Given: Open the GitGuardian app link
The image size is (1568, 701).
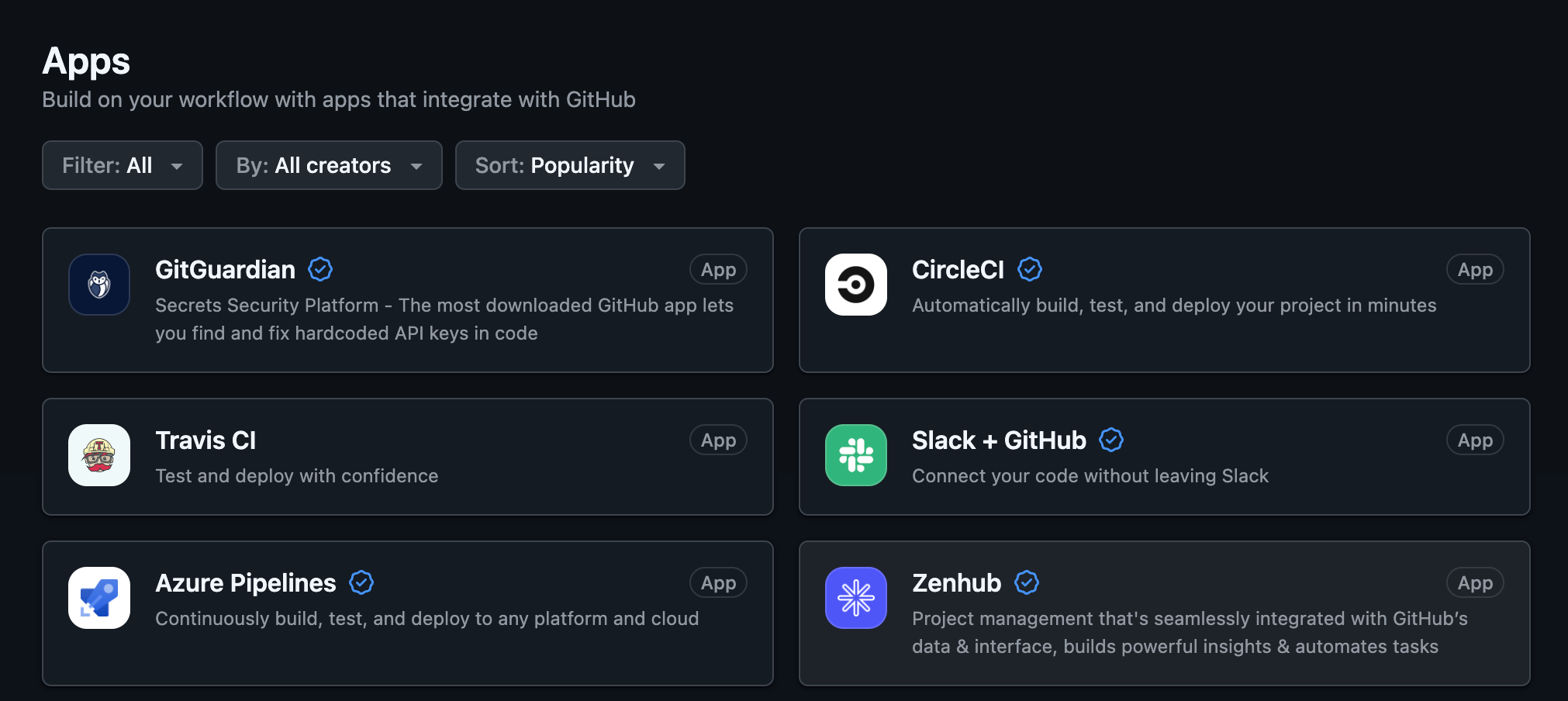Looking at the screenshot, I should [225, 269].
